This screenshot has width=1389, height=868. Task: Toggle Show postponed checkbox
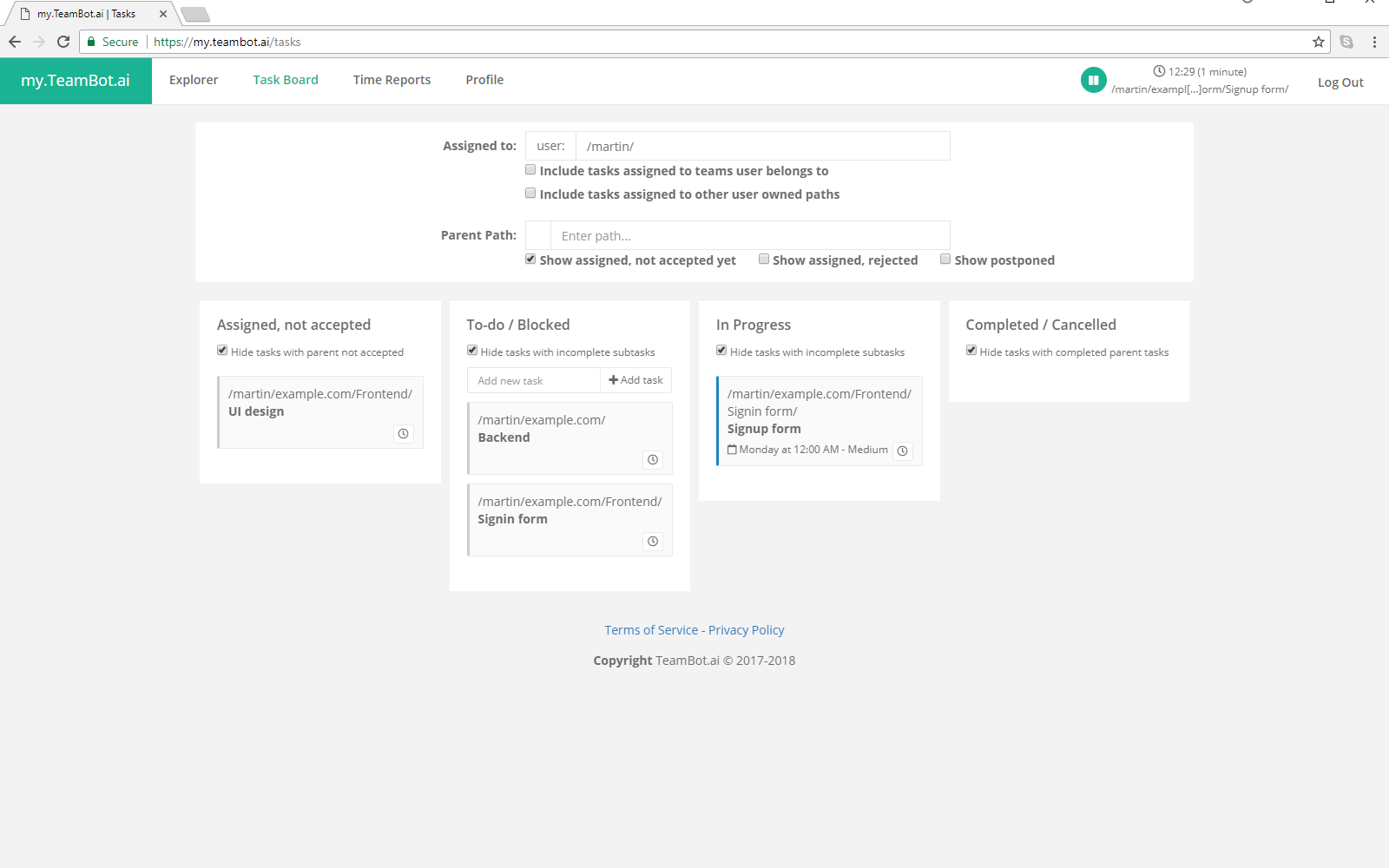945,259
